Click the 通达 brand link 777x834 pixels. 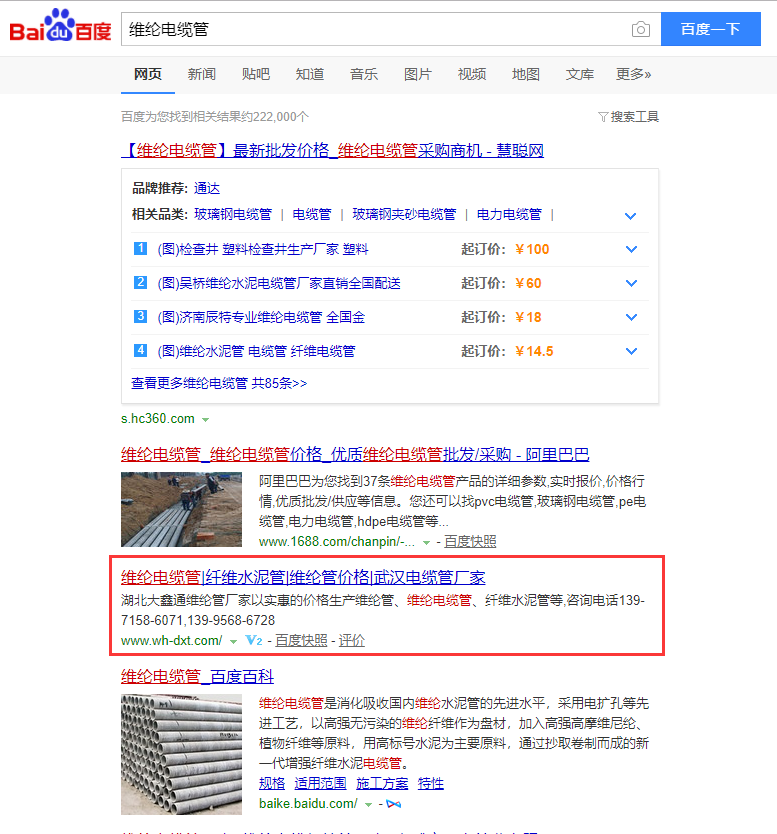click(x=207, y=188)
